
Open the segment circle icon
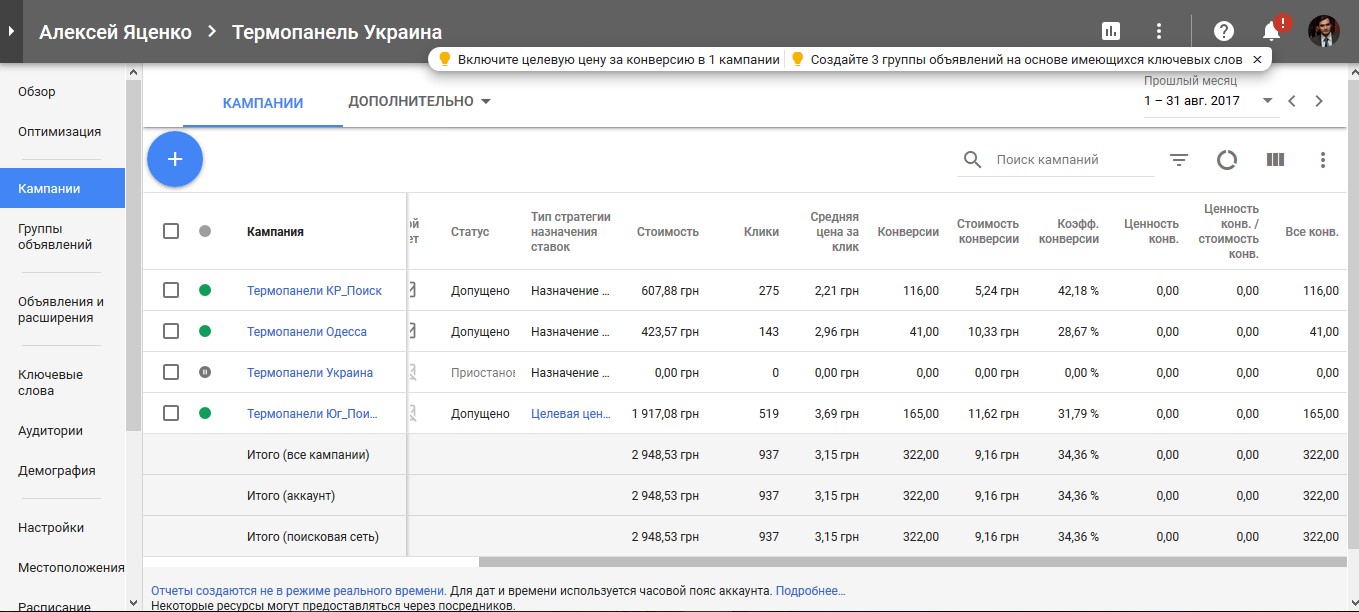[1227, 160]
